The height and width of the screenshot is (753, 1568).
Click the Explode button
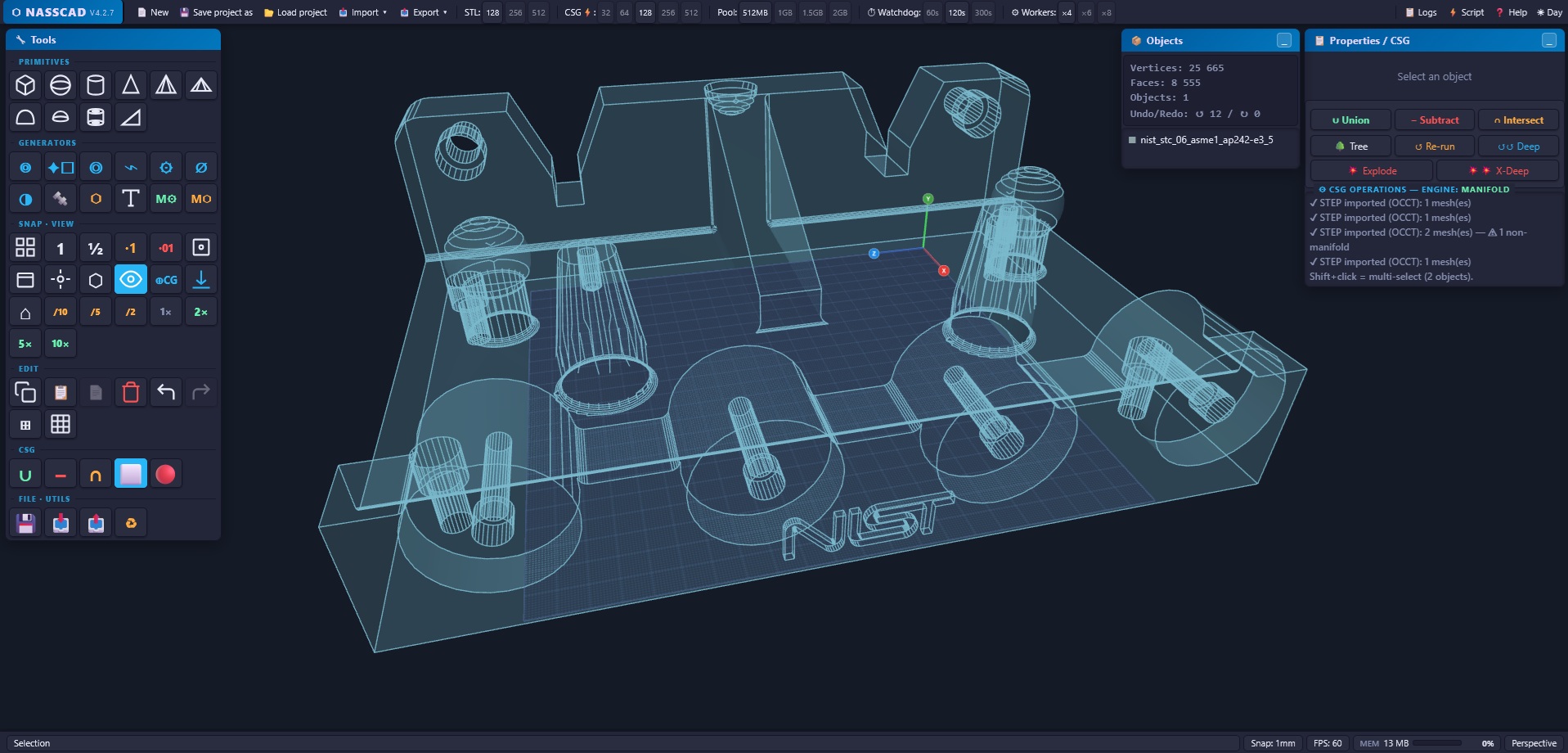(x=1372, y=171)
